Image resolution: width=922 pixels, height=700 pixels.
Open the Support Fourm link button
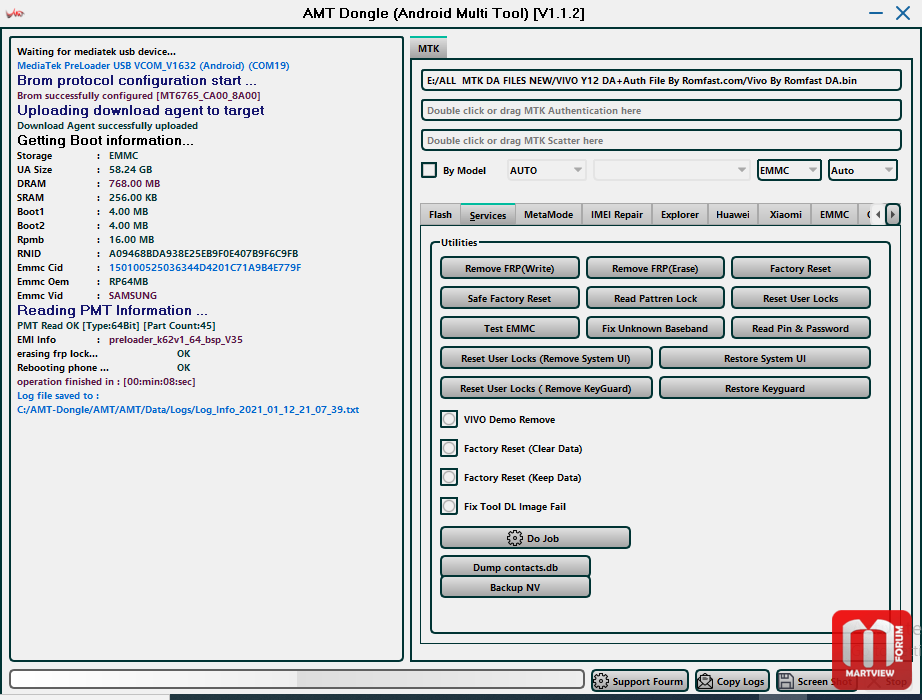pos(640,681)
